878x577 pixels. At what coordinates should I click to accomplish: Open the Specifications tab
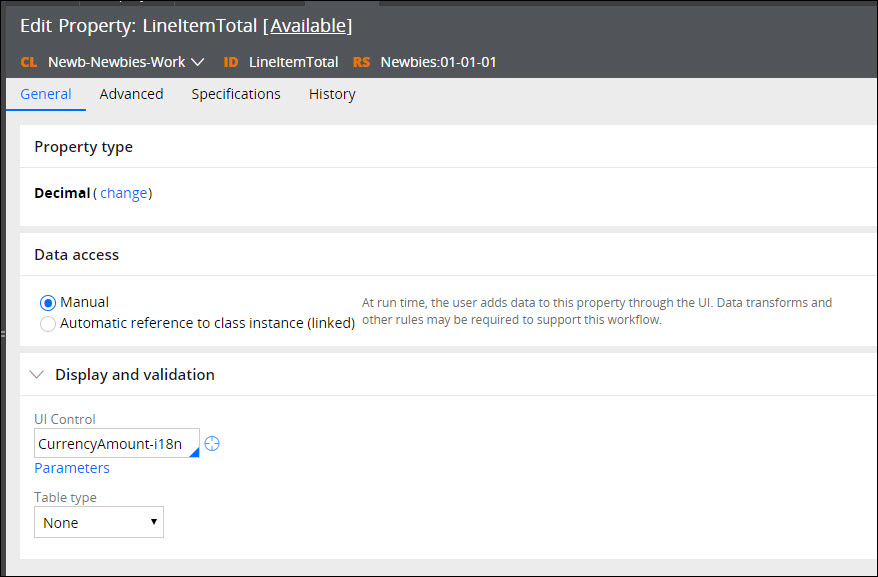click(x=236, y=94)
